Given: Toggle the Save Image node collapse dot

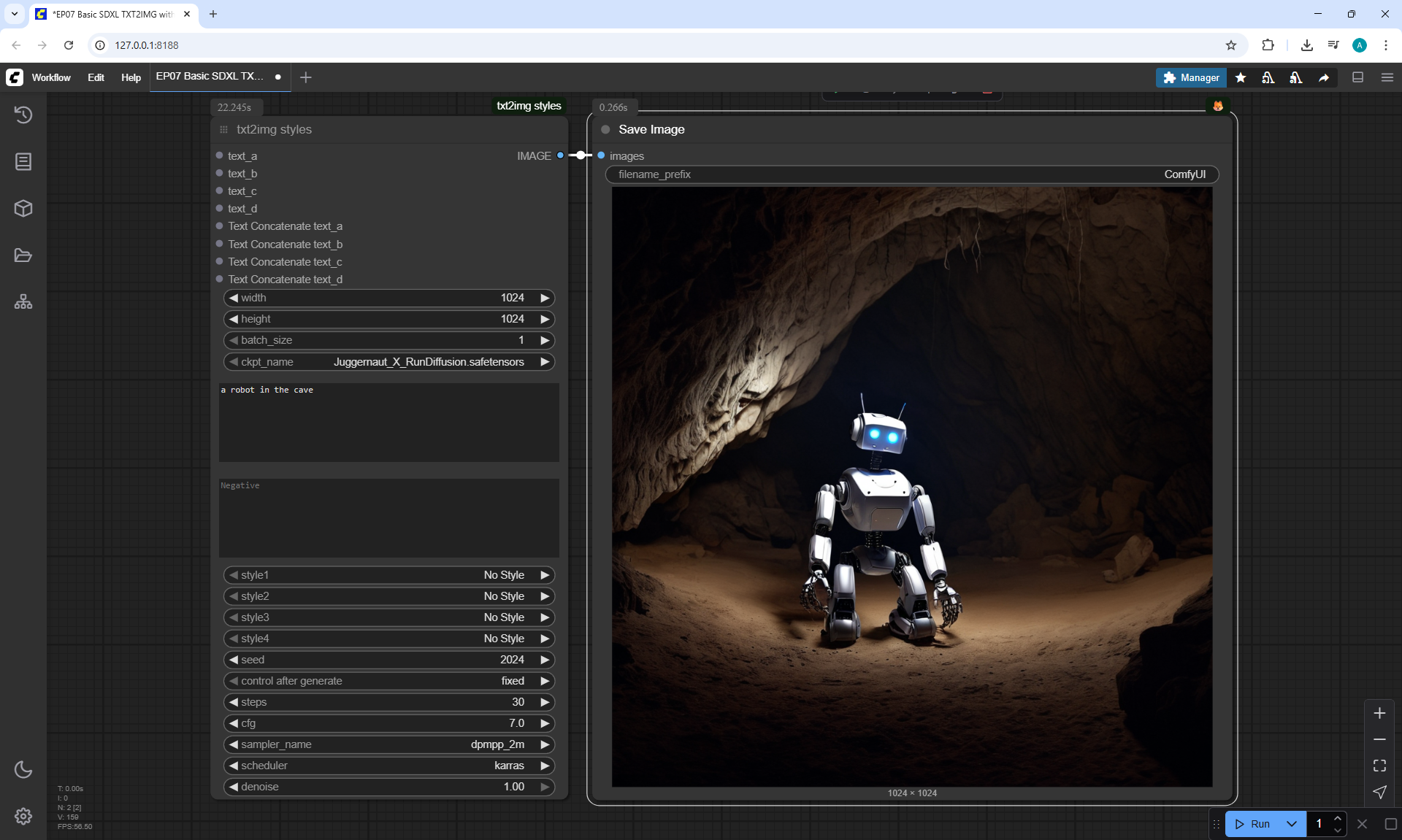Looking at the screenshot, I should pos(605,129).
